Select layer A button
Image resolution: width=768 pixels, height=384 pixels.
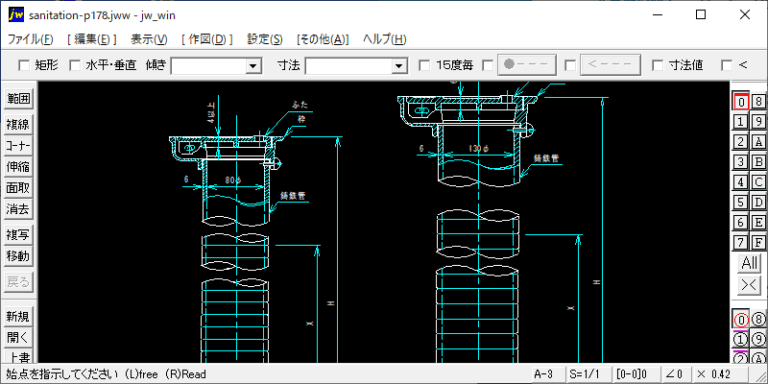759,142
